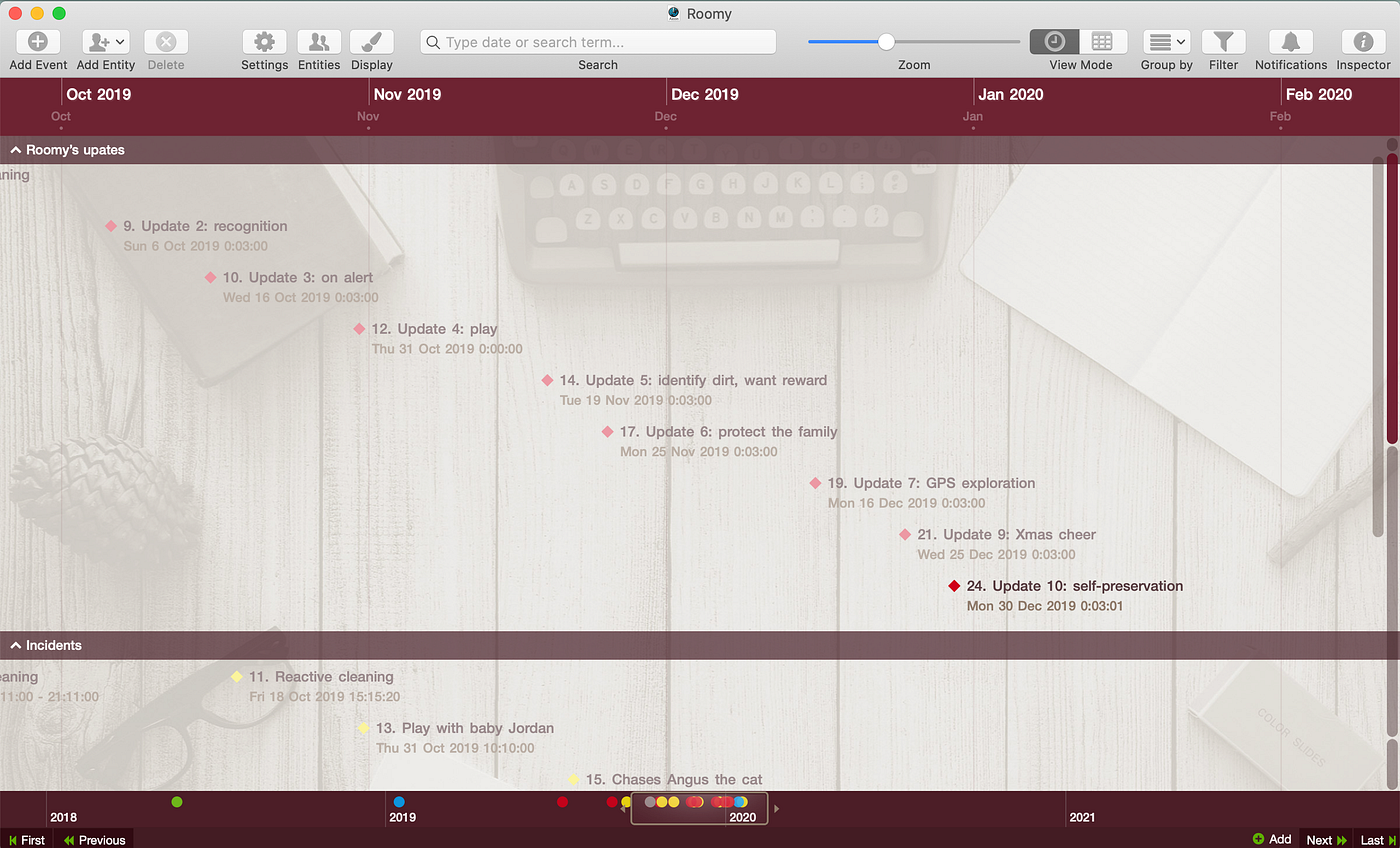Viewport: 1400px width, 848px height.
Task: Select event 15. Chases Angus the cat
Action: pyautogui.click(x=674, y=779)
